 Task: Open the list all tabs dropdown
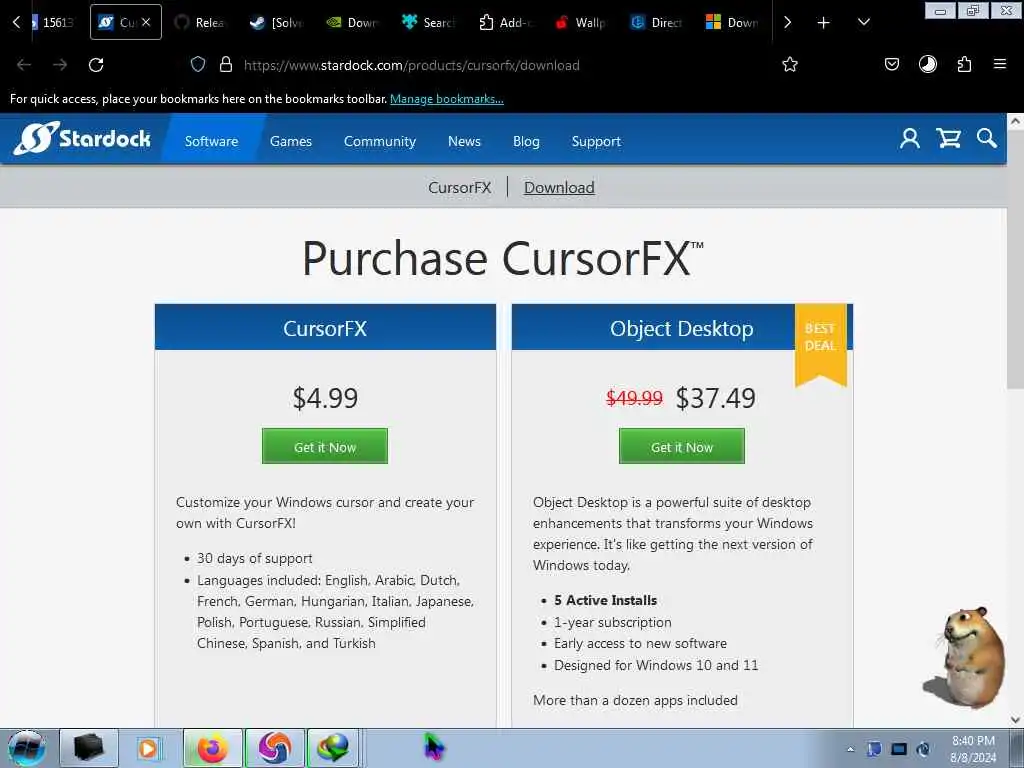click(863, 22)
